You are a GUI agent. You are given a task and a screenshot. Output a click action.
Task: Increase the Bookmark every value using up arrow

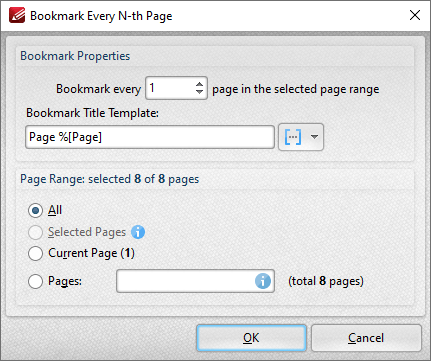[x=199, y=84]
